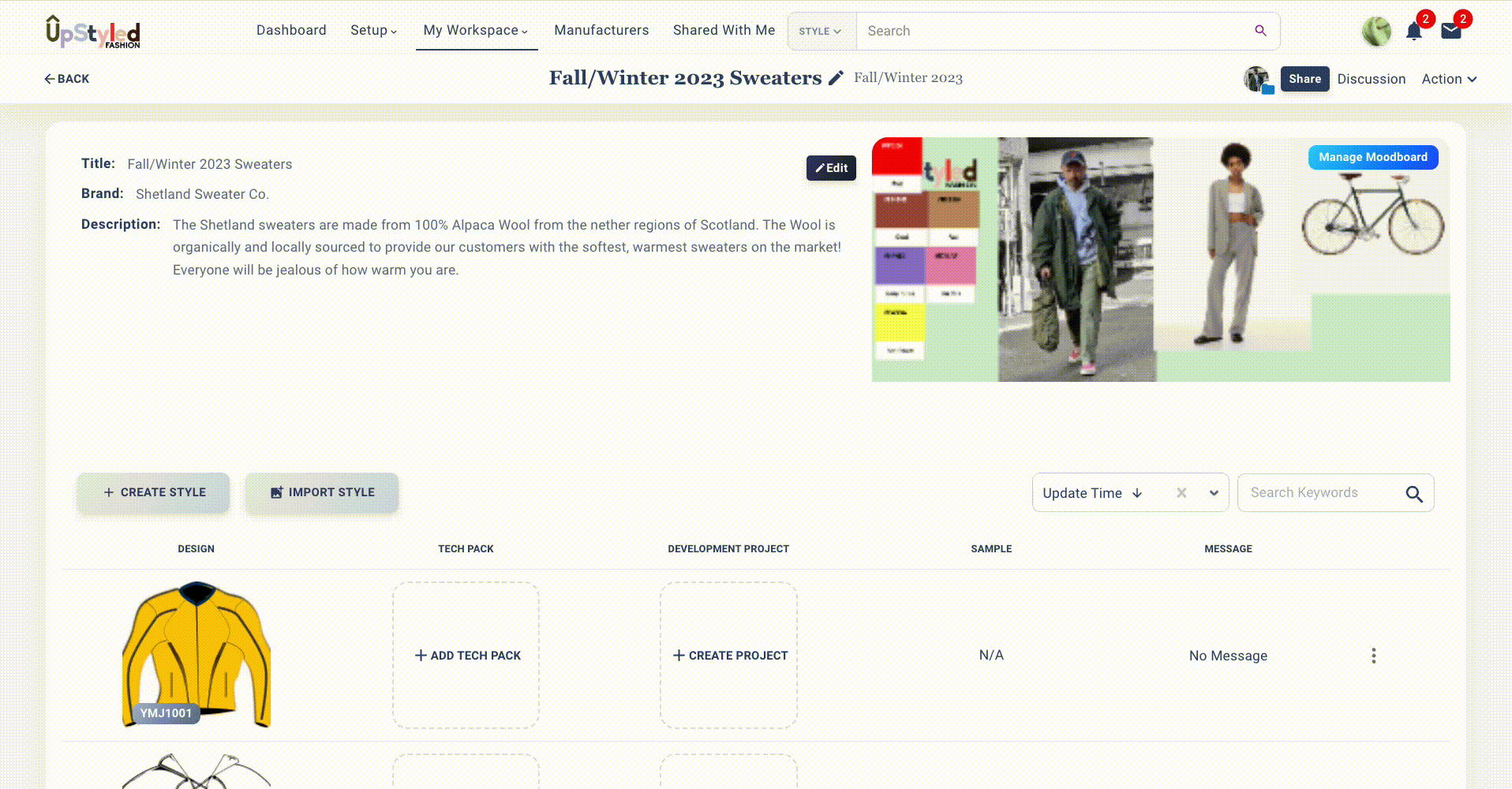Expand the Update Time sort dropdown
Image resolution: width=1512 pixels, height=789 pixels.
click(1214, 493)
